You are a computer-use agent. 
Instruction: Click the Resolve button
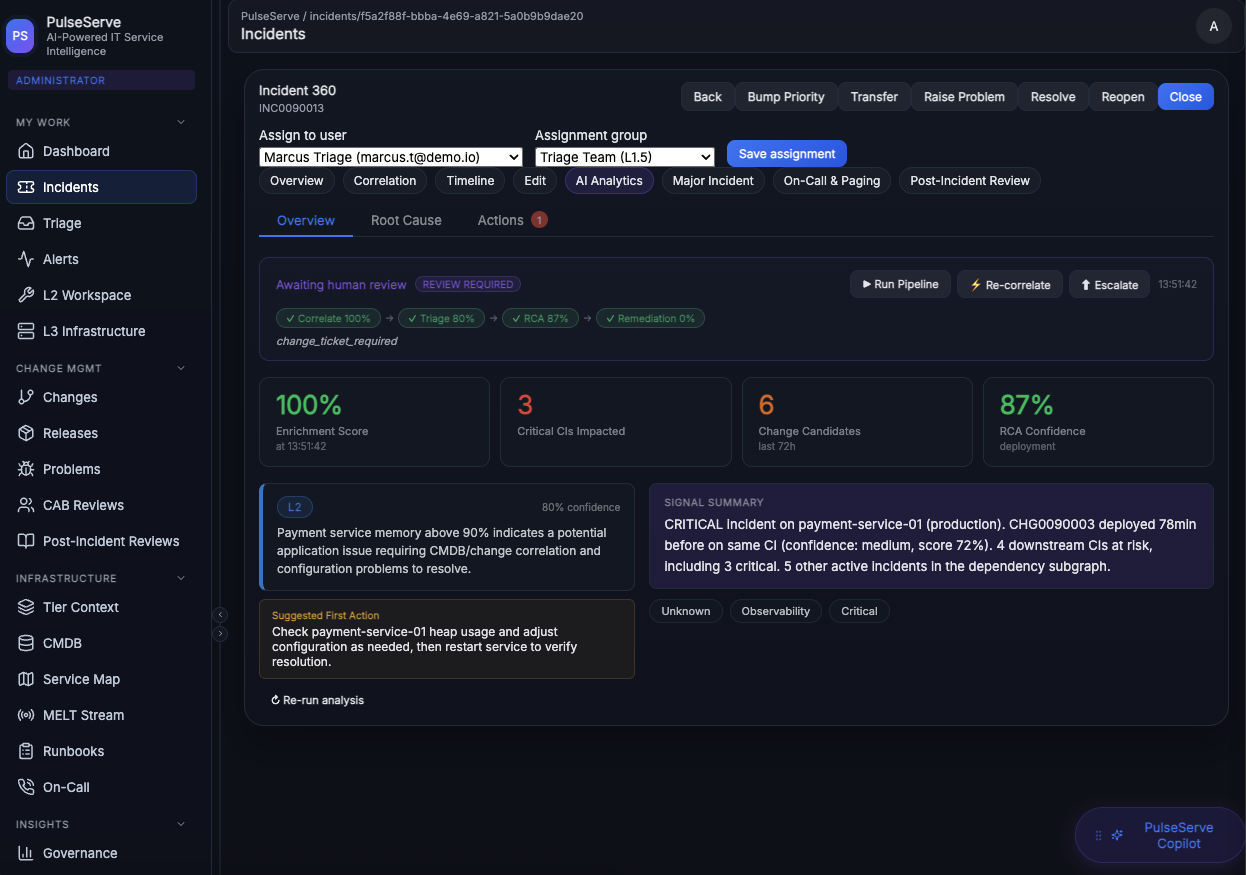coord(1053,97)
